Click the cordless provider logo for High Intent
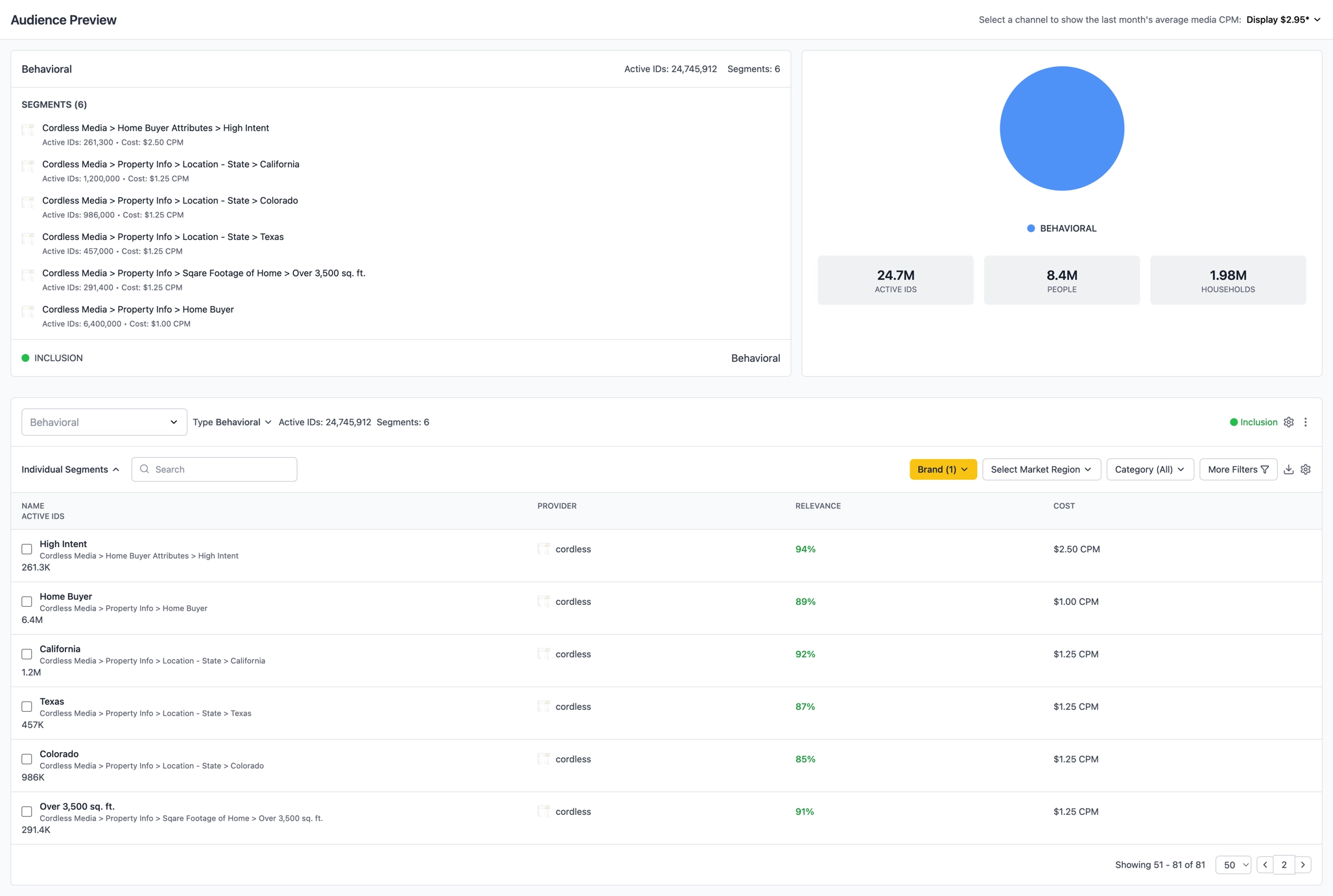Image resolution: width=1333 pixels, height=896 pixels. point(543,549)
